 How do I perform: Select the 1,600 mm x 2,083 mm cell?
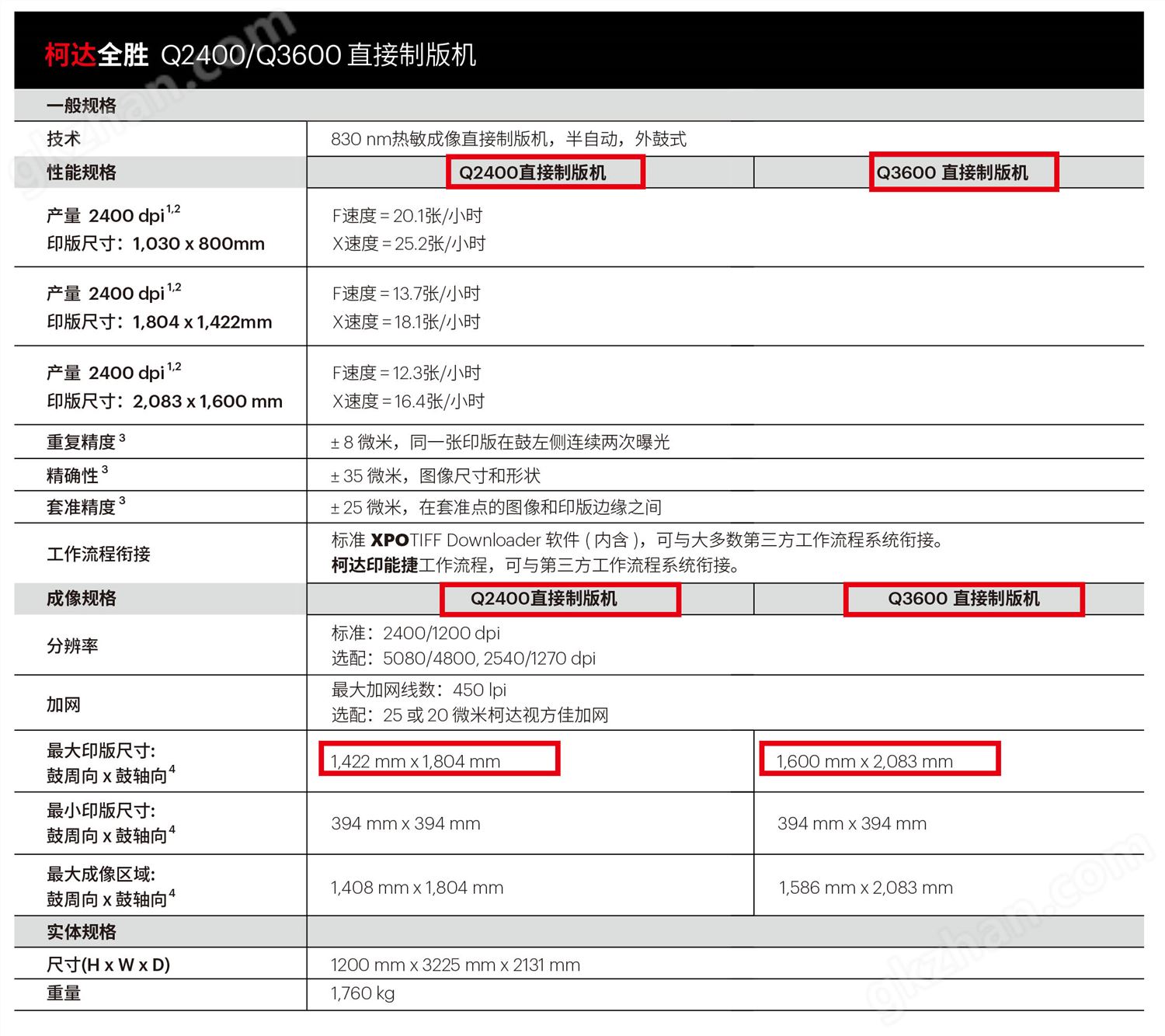pos(864,761)
